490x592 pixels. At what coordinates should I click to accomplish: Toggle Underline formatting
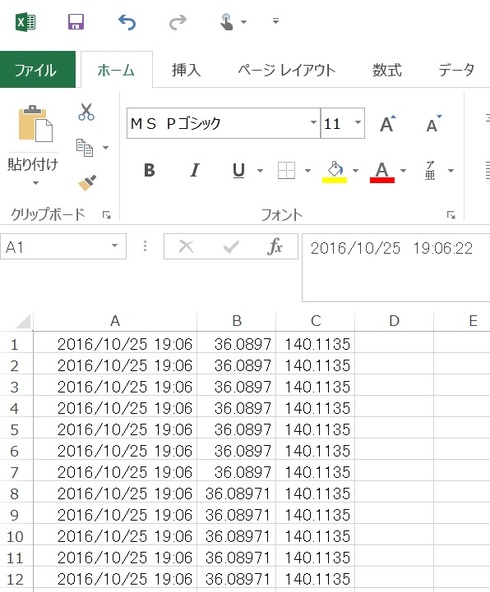click(239, 170)
